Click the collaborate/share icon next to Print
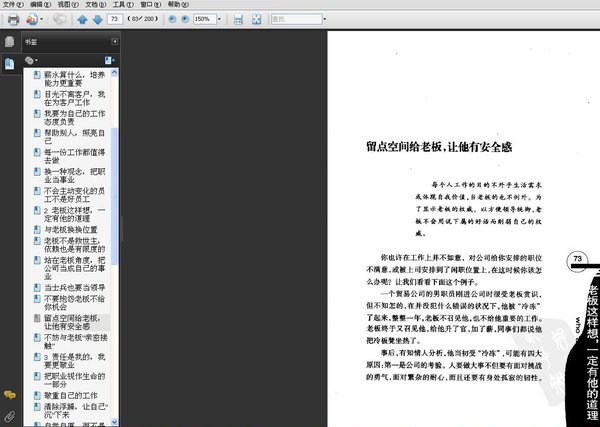Viewport: 600px width, 427px height. [x=32, y=19]
